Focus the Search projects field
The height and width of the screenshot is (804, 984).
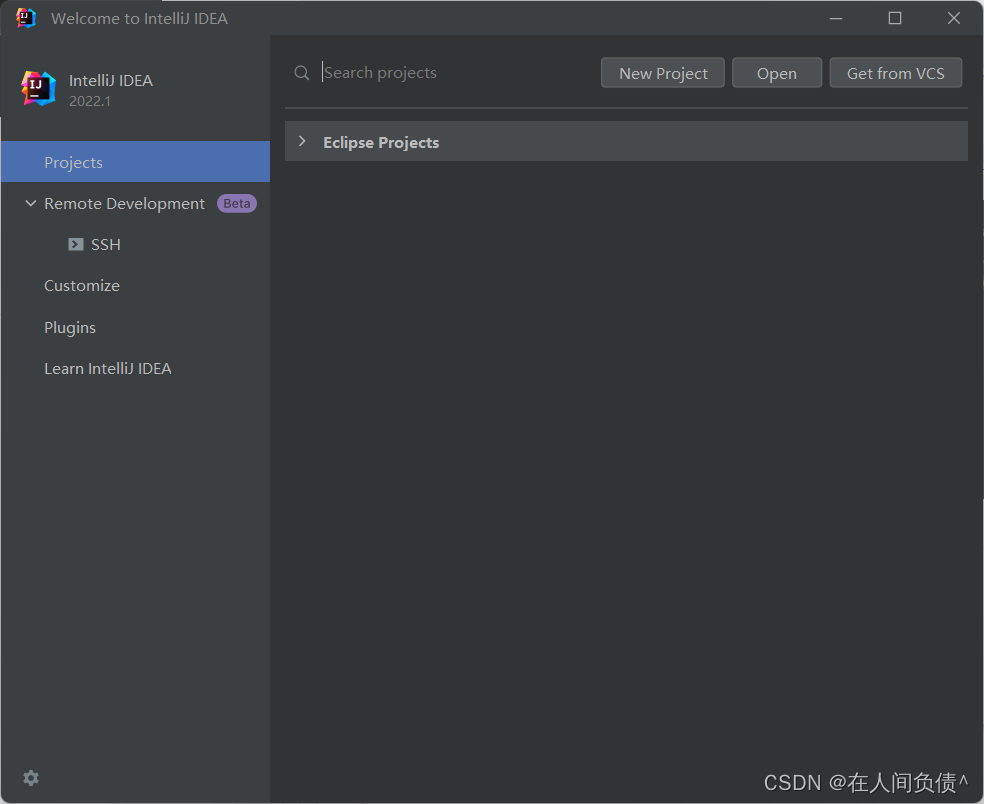point(455,73)
